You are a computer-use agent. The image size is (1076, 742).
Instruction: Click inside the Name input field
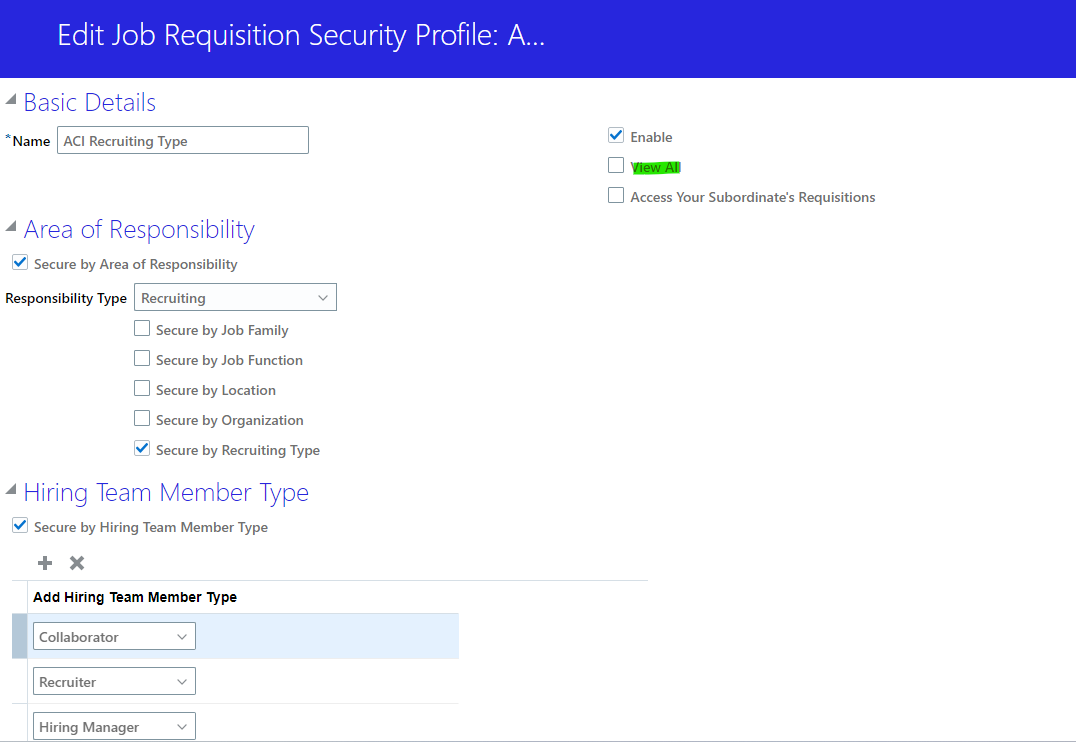tap(182, 140)
